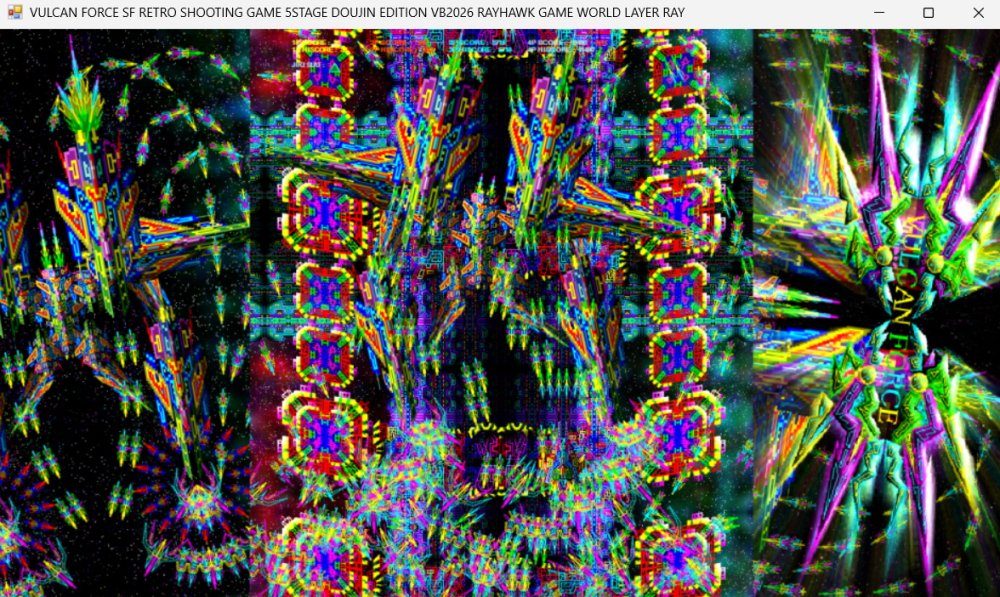Click the vertical VULCAN FORCE logo emblem
Viewport: 1000px width, 597px height.
[x=901, y=319]
